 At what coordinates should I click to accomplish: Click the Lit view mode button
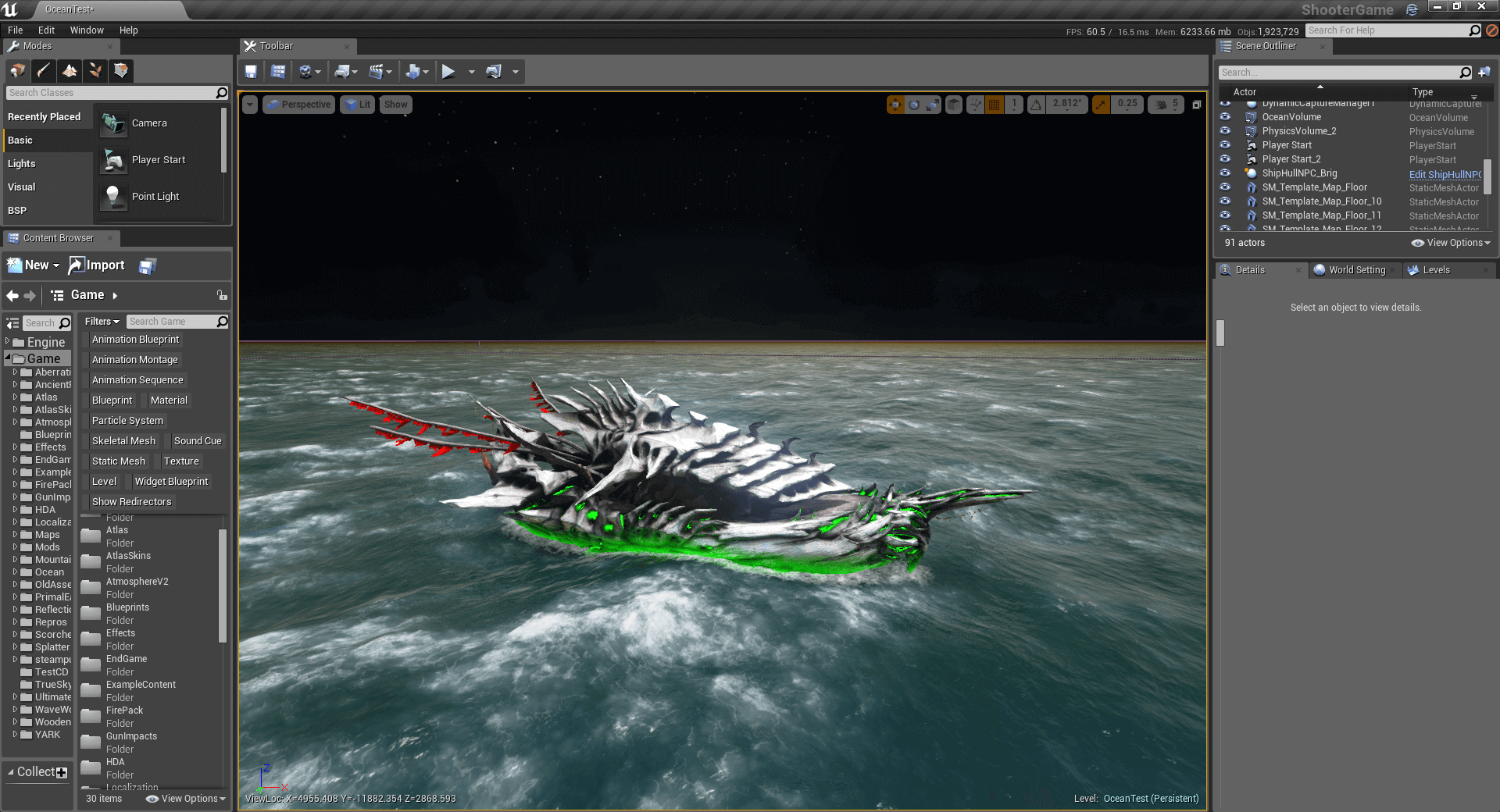tap(358, 105)
